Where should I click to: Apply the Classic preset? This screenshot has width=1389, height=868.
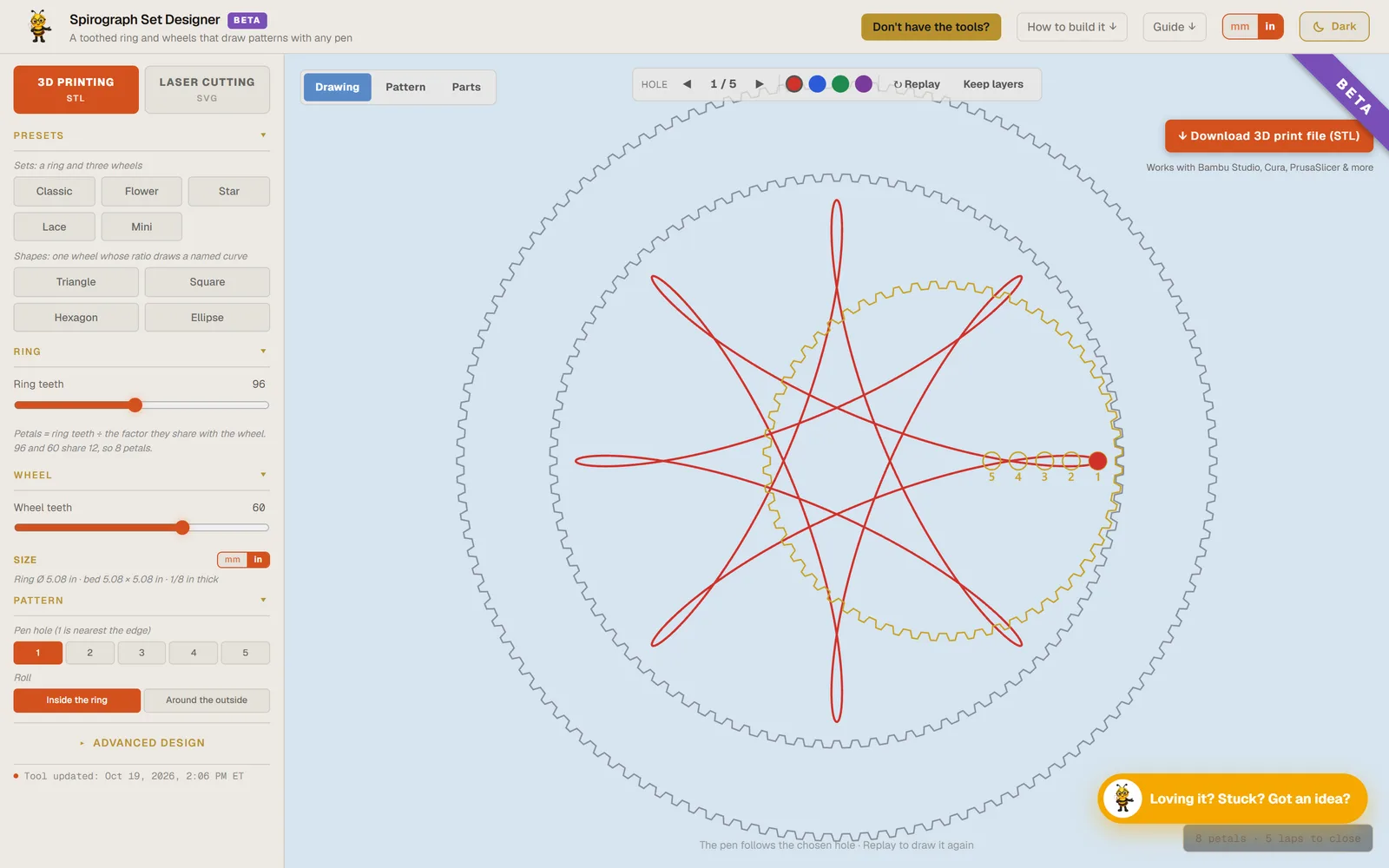pyautogui.click(x=55, y=191)
